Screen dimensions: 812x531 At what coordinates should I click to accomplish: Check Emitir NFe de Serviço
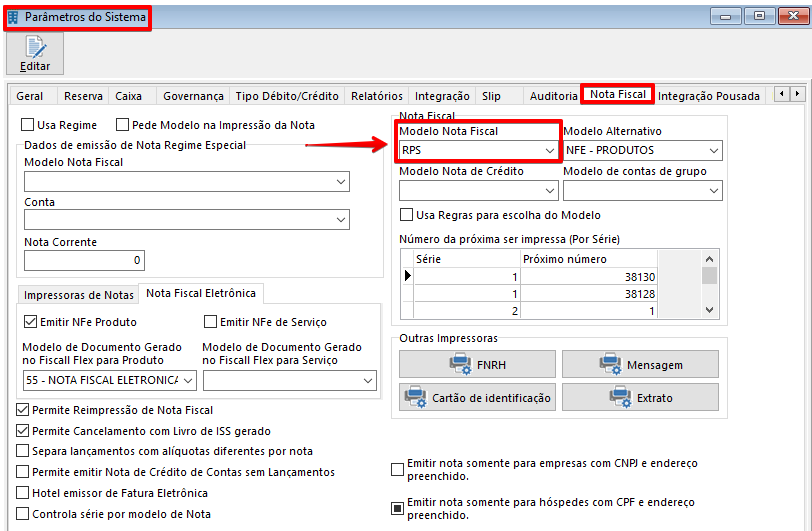point(210,322)
